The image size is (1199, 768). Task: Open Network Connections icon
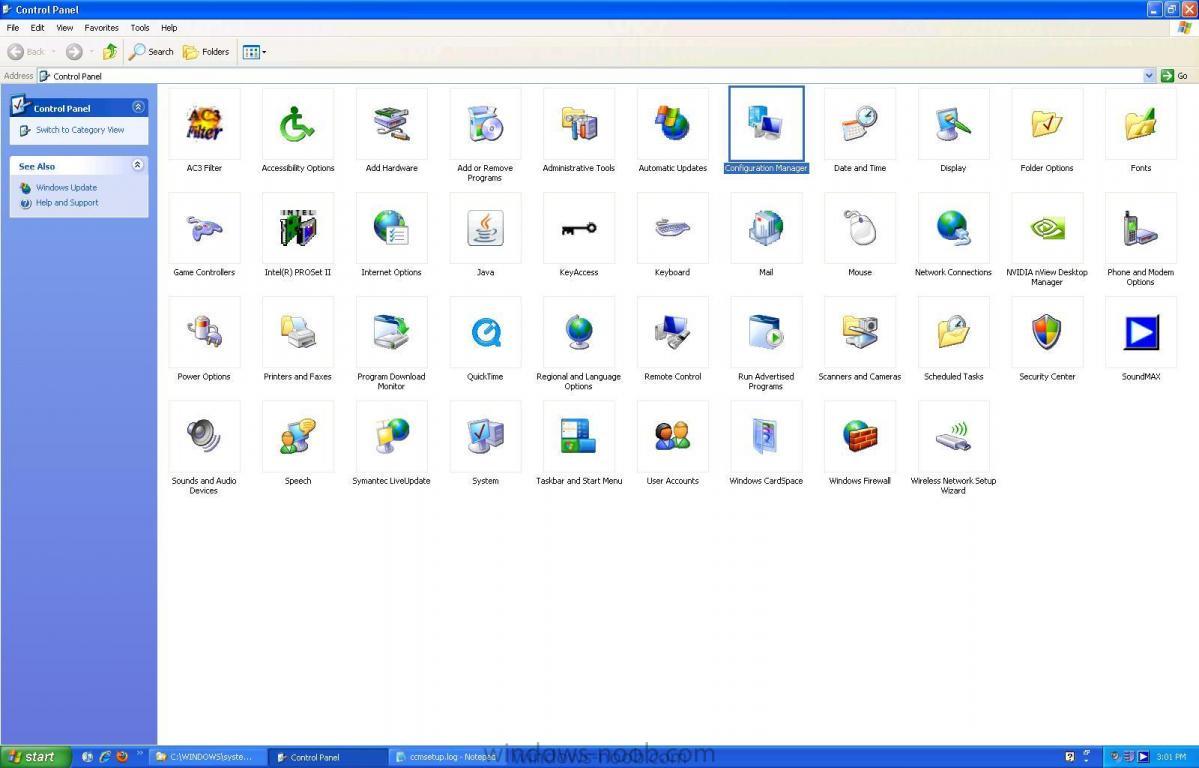coord(954,228)
